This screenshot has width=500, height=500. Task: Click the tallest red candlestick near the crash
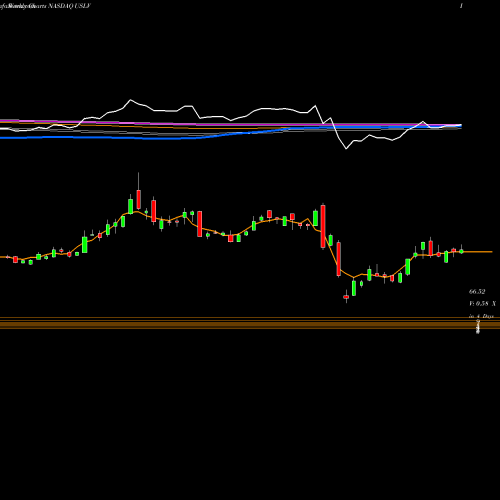click(x=323, y=226)
